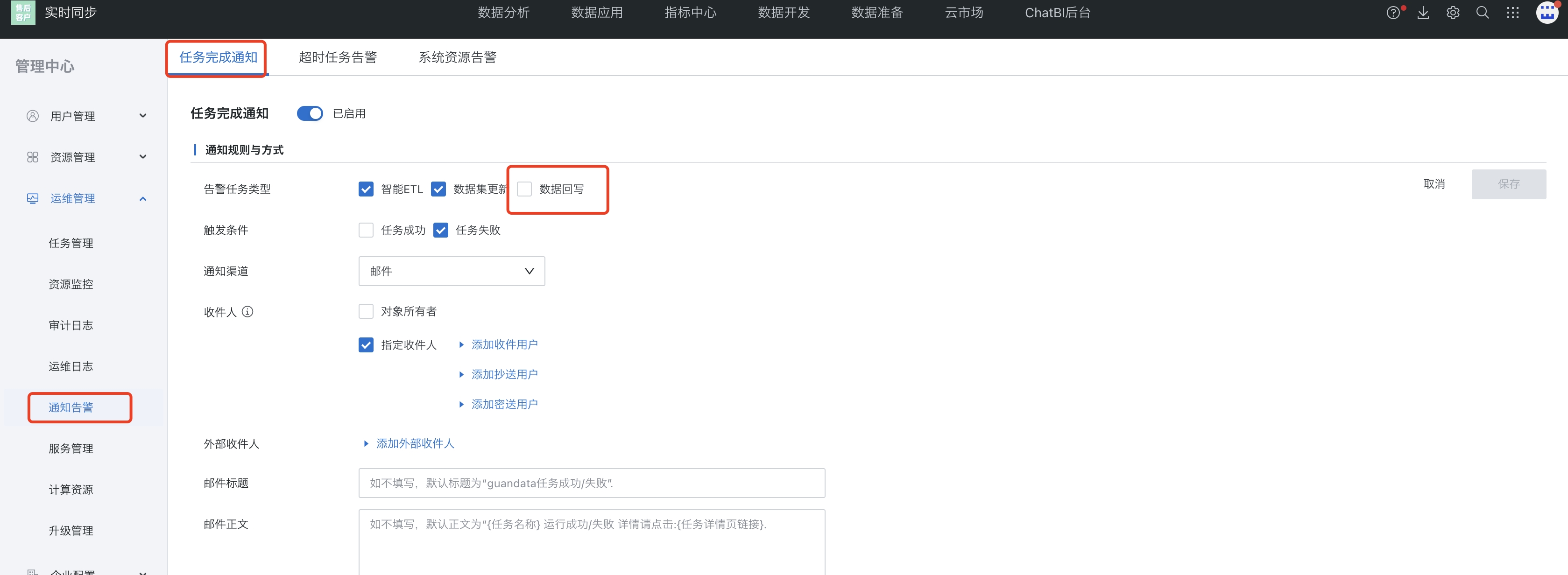Open the 通知渠道 邮件 dropdown

click(452, 271)
